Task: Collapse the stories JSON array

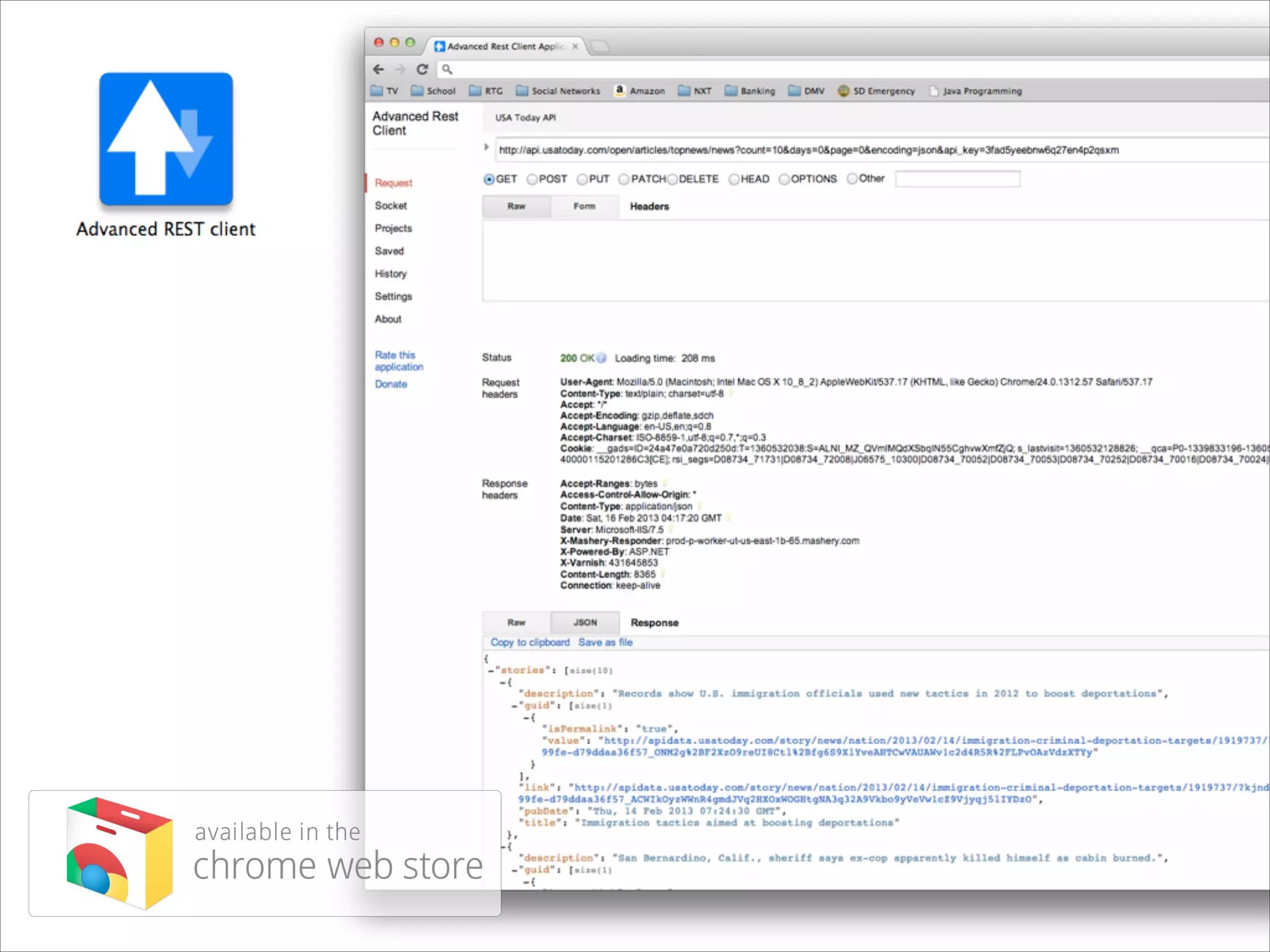Action: coord(491,671)
